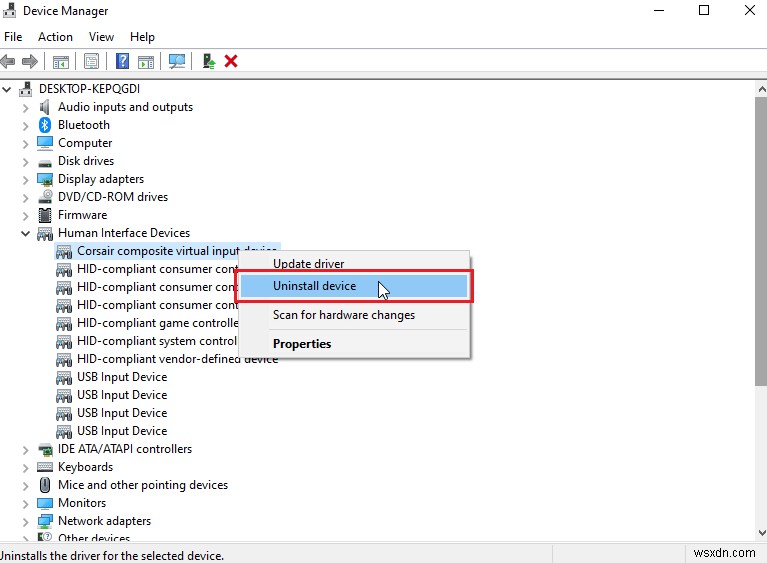Click the IDE ATA/ATAPI controllers icon
The width and height of the screenshot is (767, 563).
coord(45,449)
